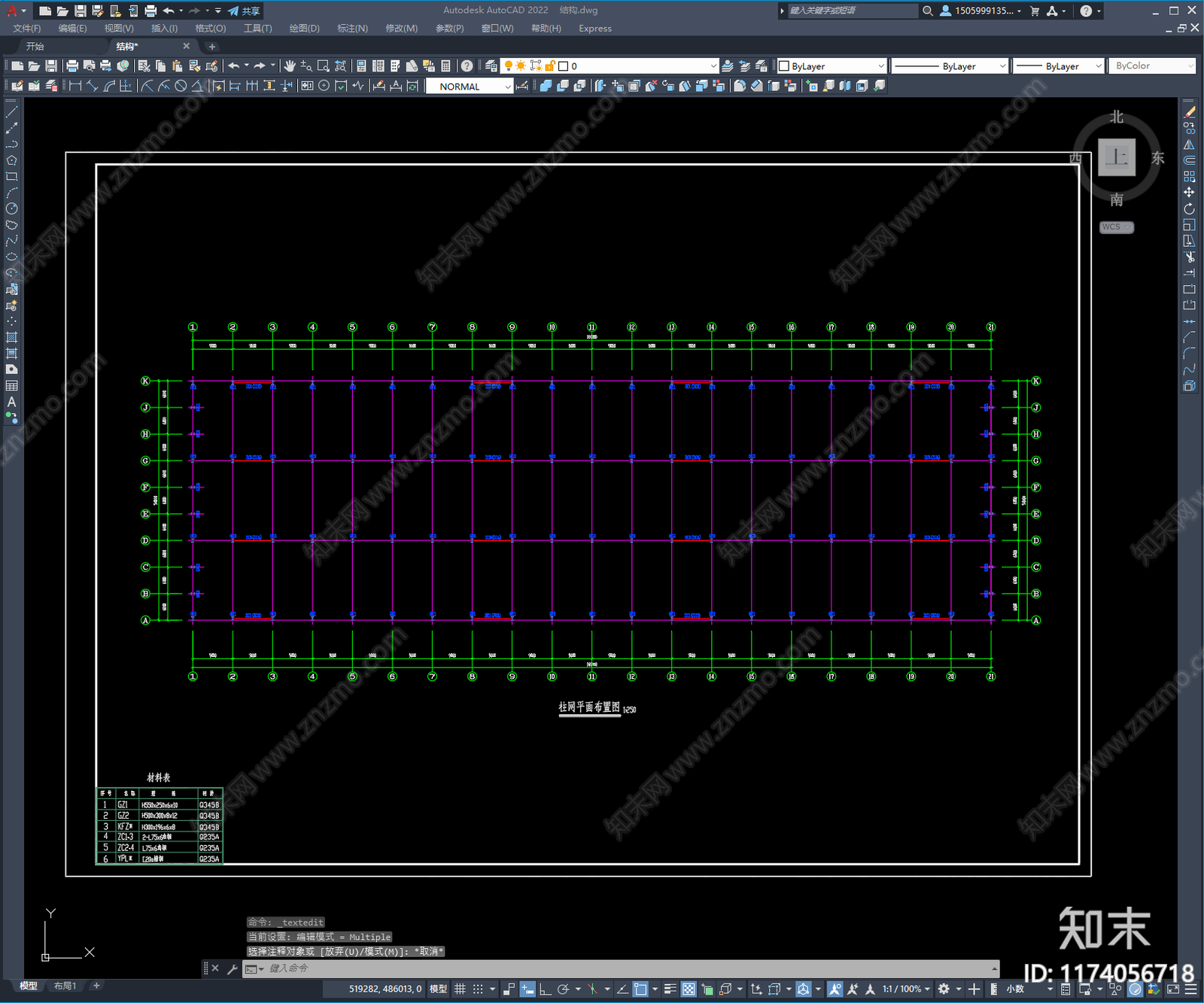This screenshot has height=1003, width=1204.
Task: Click the 共享 share button
Action: (x=245, y=11)
